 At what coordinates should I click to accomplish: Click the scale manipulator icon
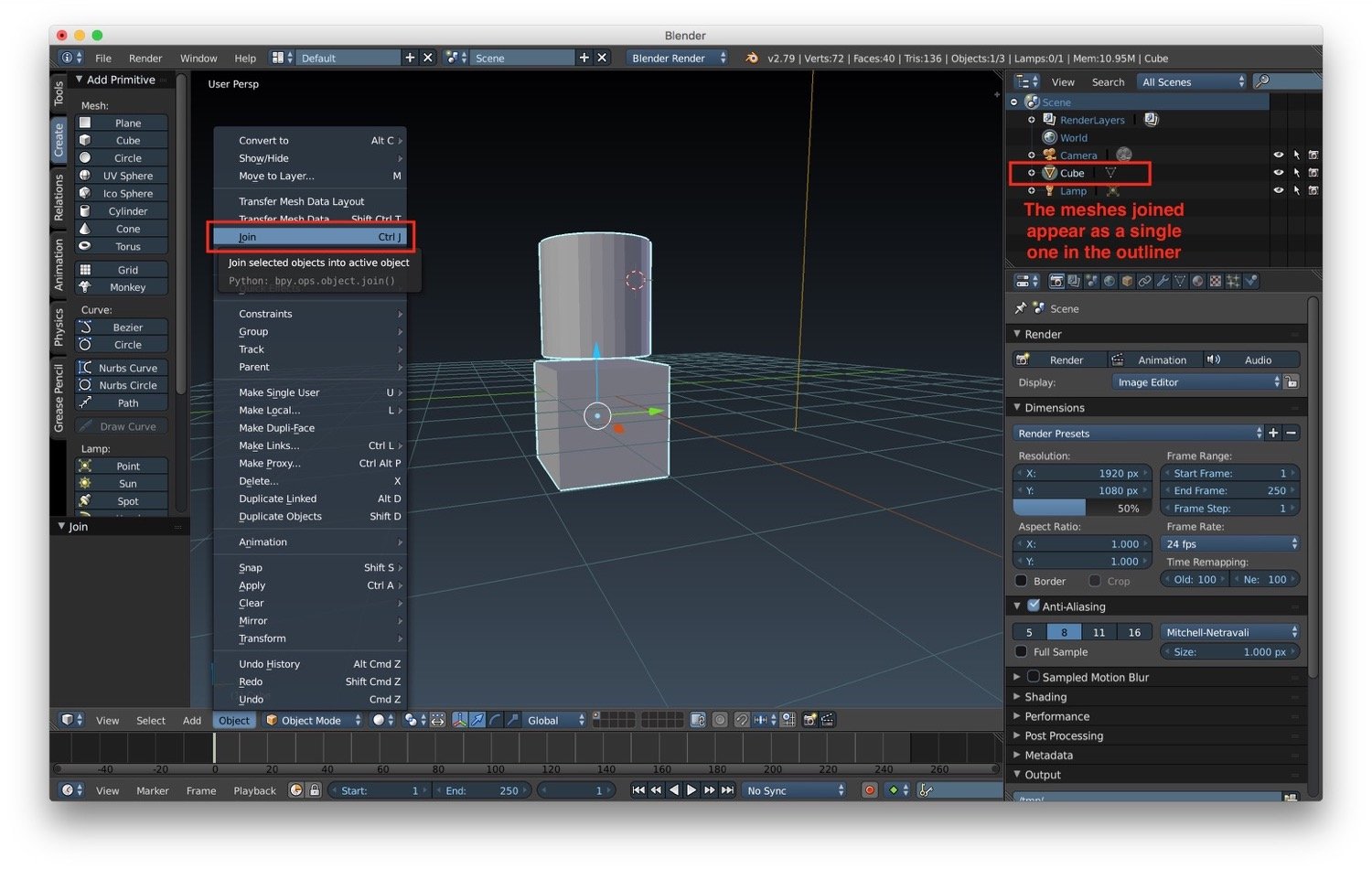click(512, 720)
